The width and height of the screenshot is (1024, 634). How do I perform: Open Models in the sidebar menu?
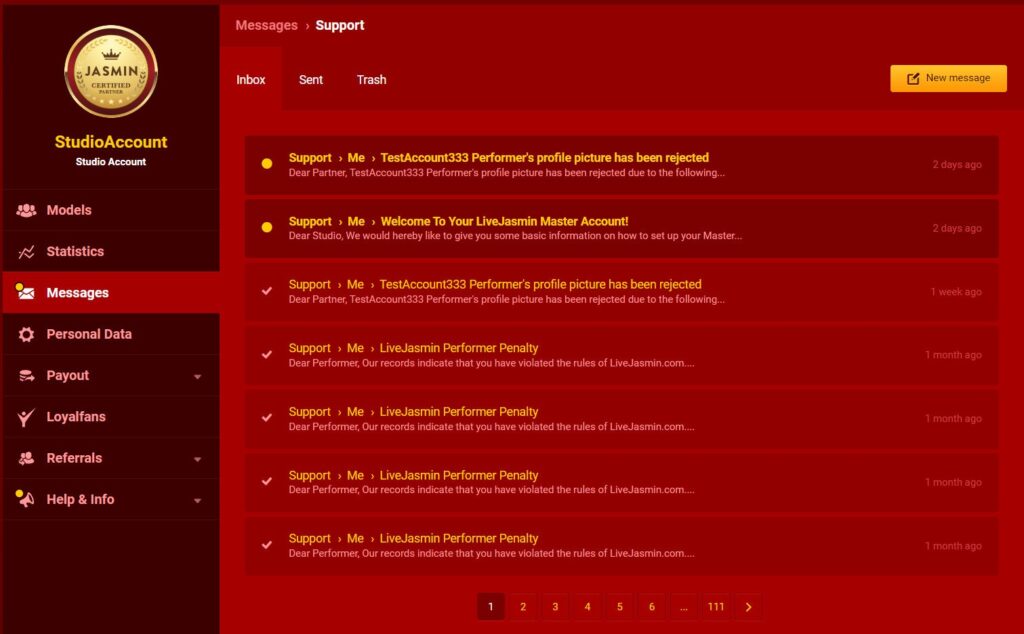(x=111, y=210)
